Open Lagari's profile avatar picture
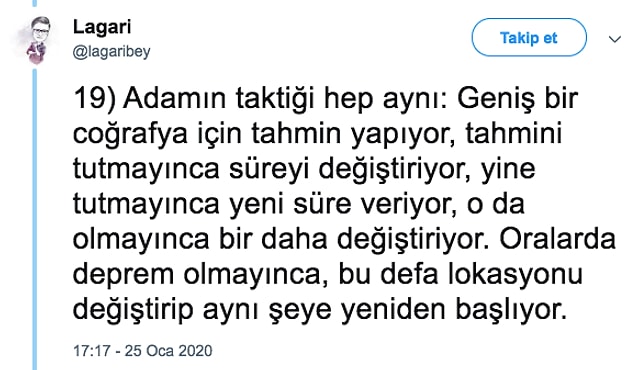Viewport: 635px width, 370px height. [36, 40]
